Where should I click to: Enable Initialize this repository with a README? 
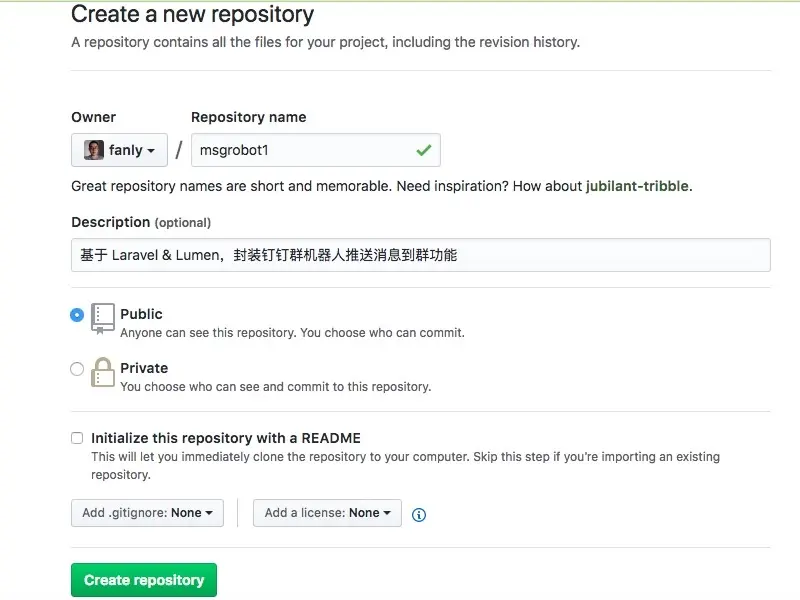(x=77, y=438)
